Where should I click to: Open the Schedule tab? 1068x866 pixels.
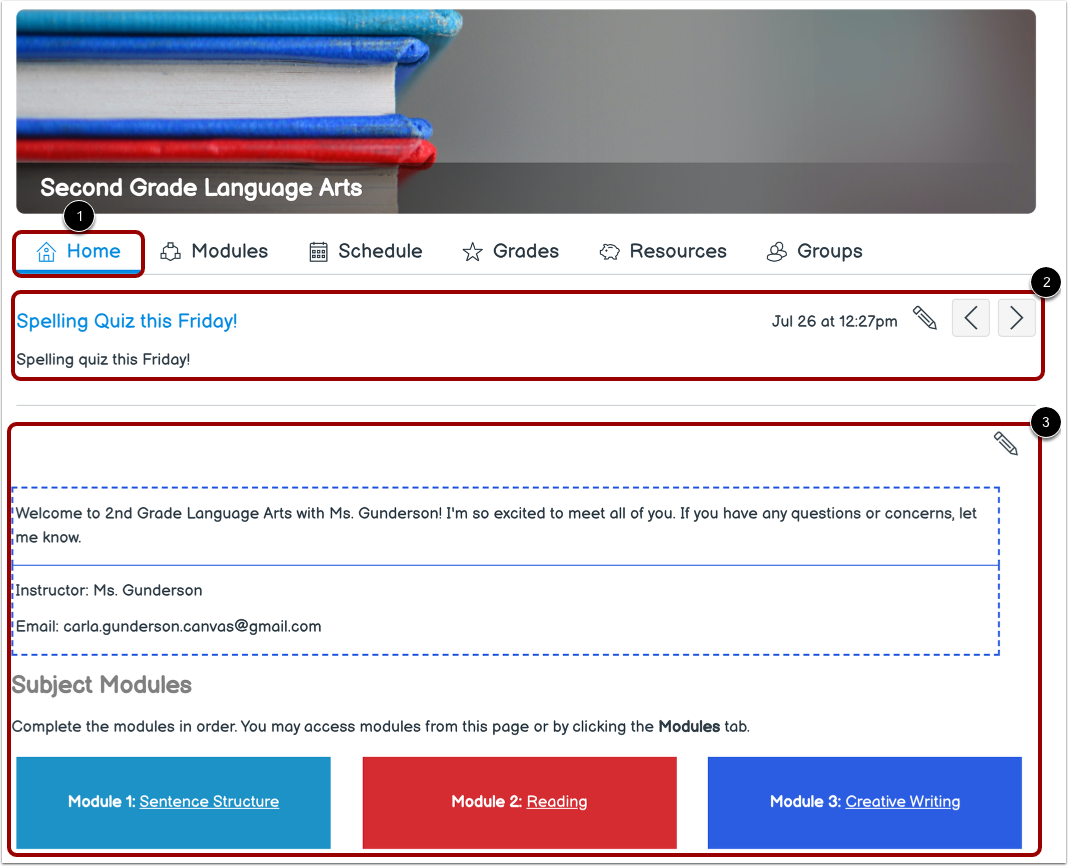click(x=380, y=251)
